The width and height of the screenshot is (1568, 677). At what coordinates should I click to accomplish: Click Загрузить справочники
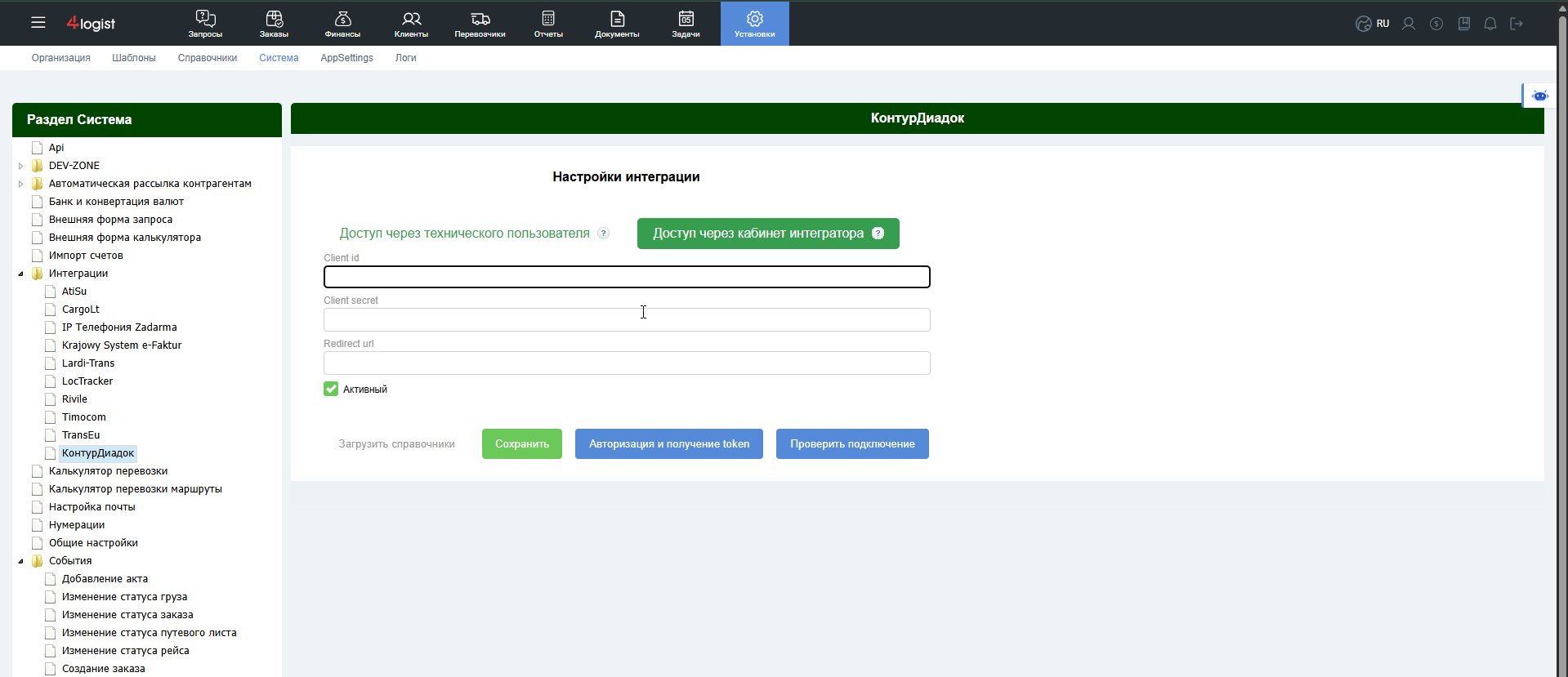point(397,444)
